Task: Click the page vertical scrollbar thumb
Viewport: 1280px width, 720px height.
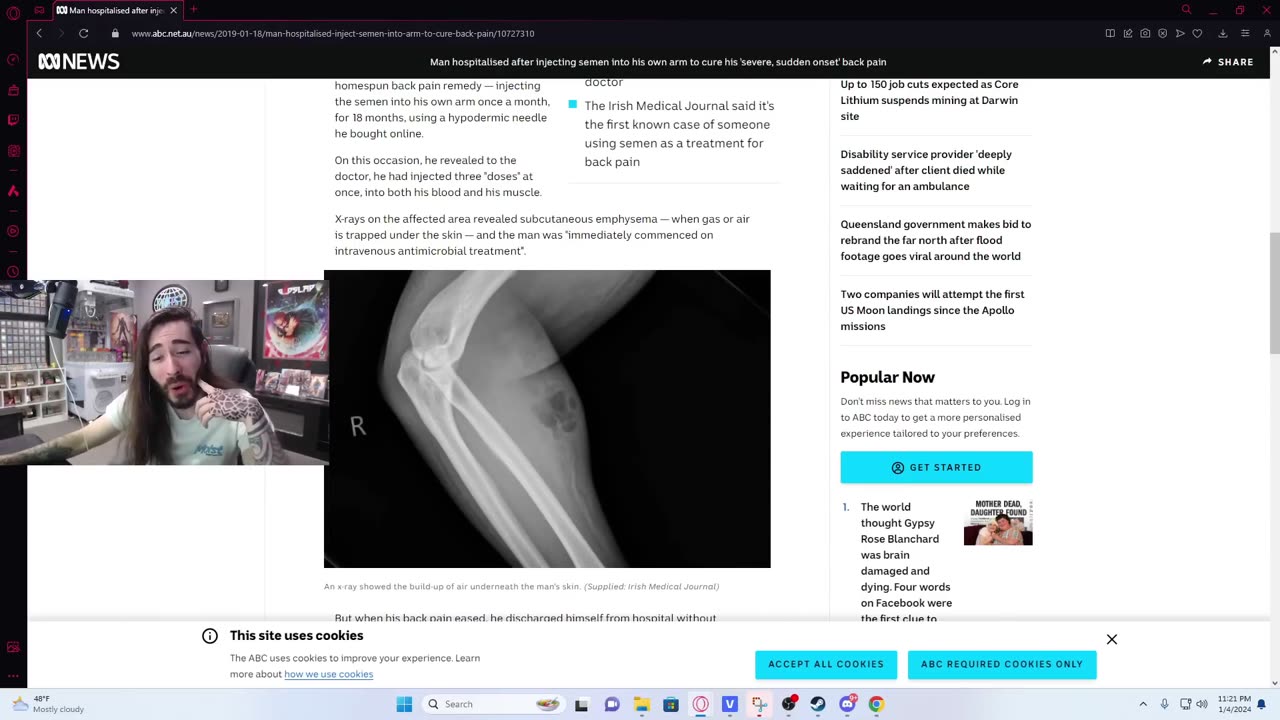Action: click(1274, 292)
